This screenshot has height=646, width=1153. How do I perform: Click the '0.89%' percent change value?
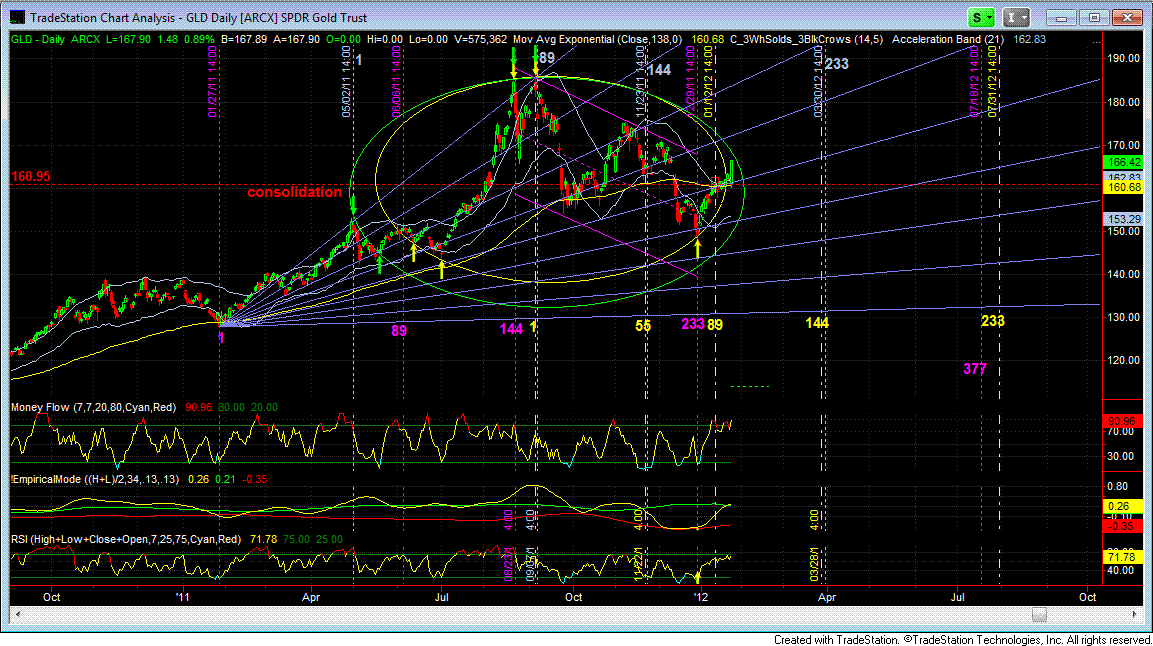[x=199, y=39]
